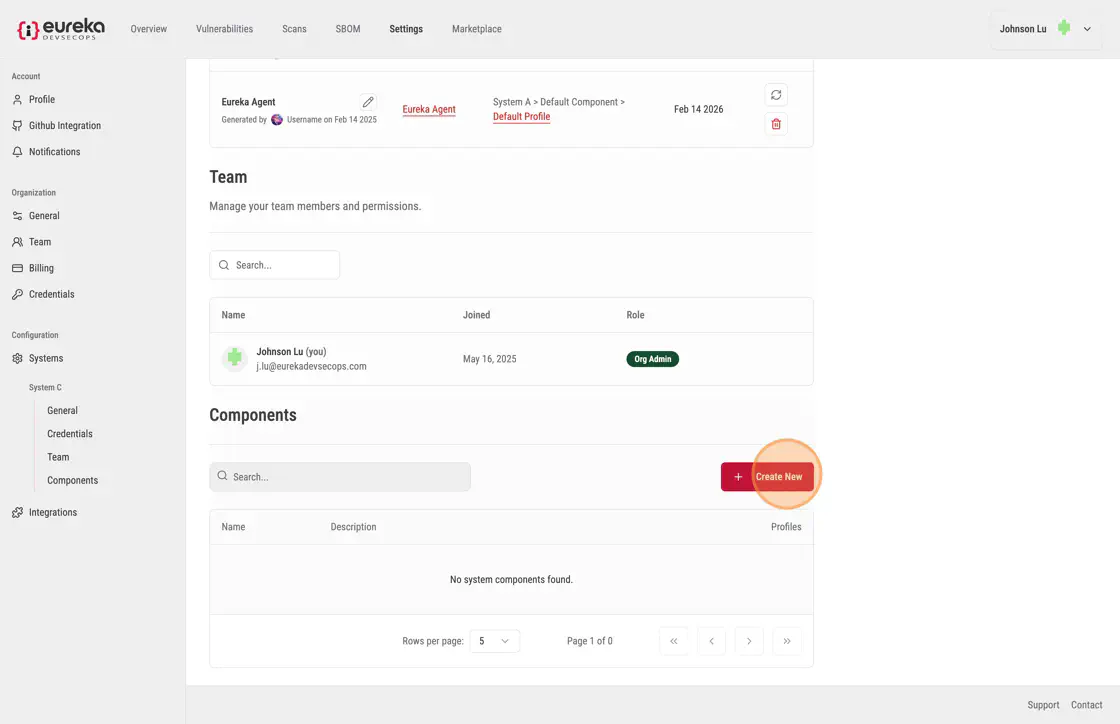Click the Team search input box
The image size is (1120, 724).
pyautogui.click(x=275, y=265)
